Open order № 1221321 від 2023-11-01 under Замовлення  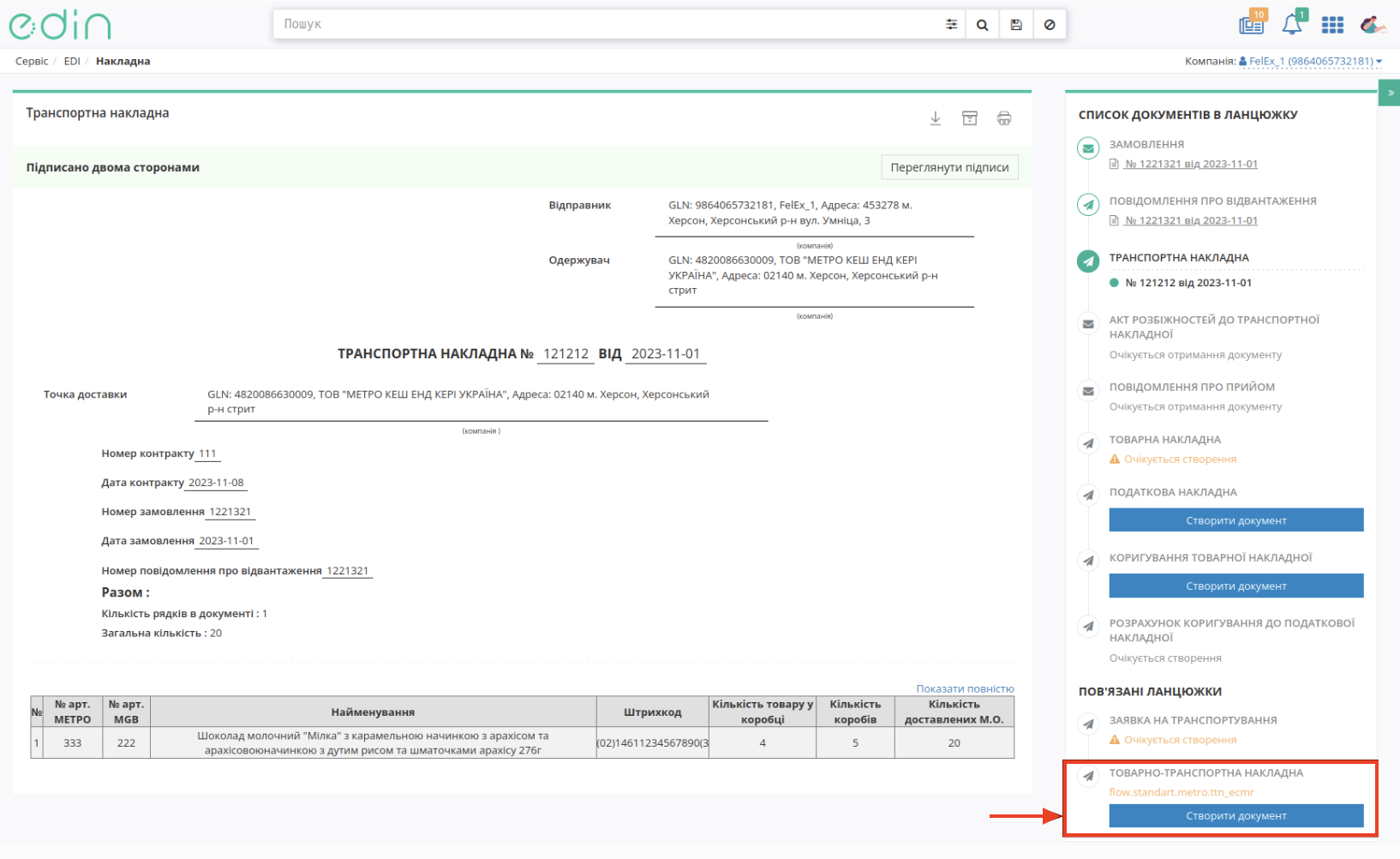pos(1191,164)
